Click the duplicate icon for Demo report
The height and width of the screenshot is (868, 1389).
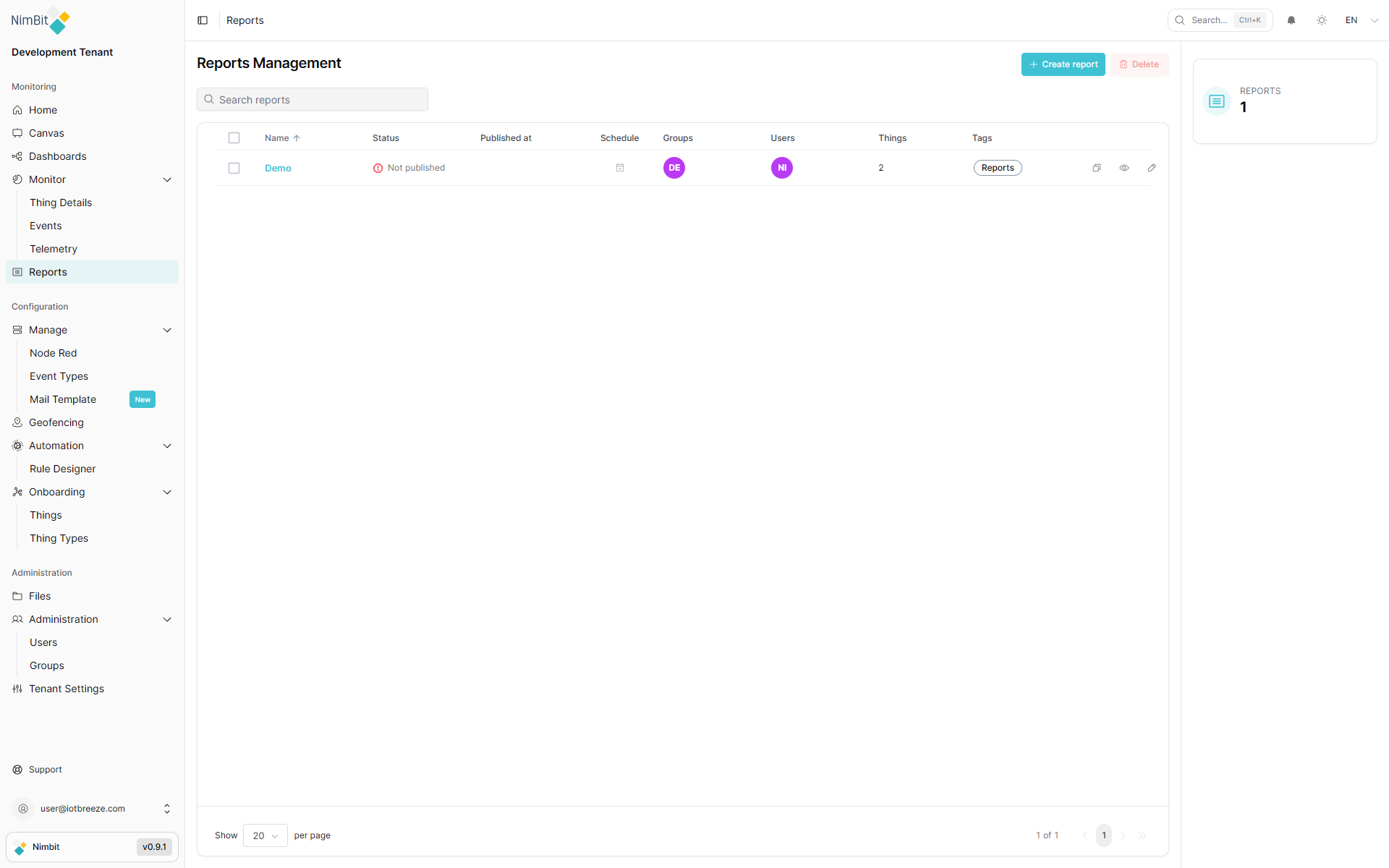(x=1097, y=168)
